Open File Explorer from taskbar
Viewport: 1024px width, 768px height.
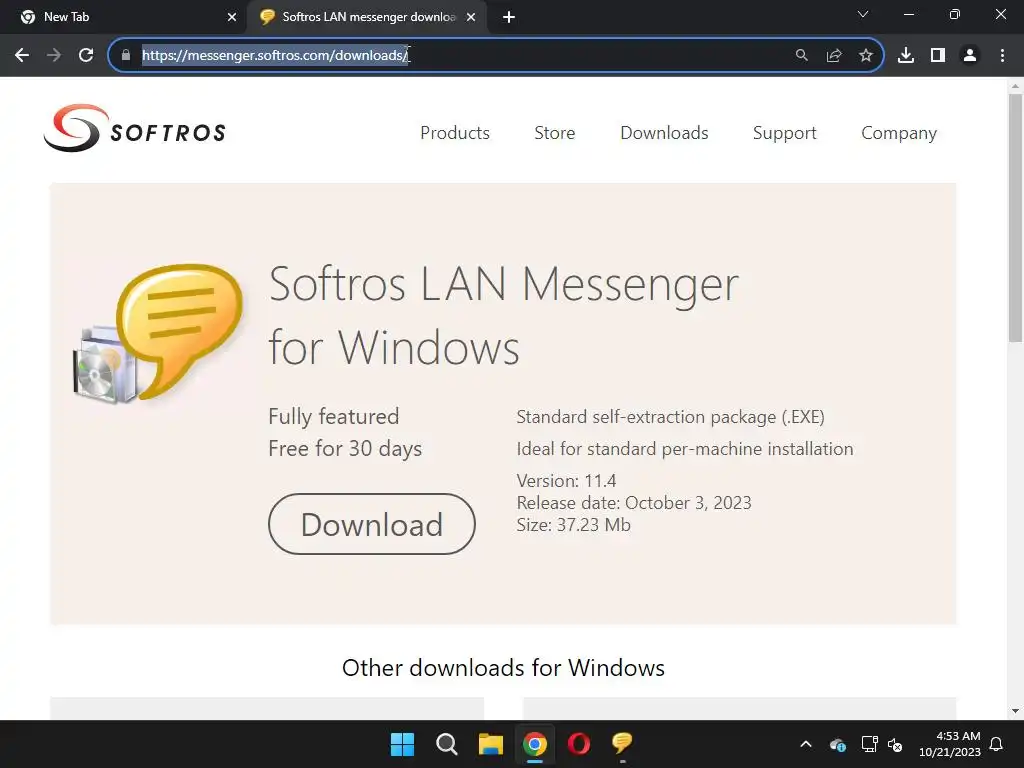pyautogui.click(x=490, y=744)
